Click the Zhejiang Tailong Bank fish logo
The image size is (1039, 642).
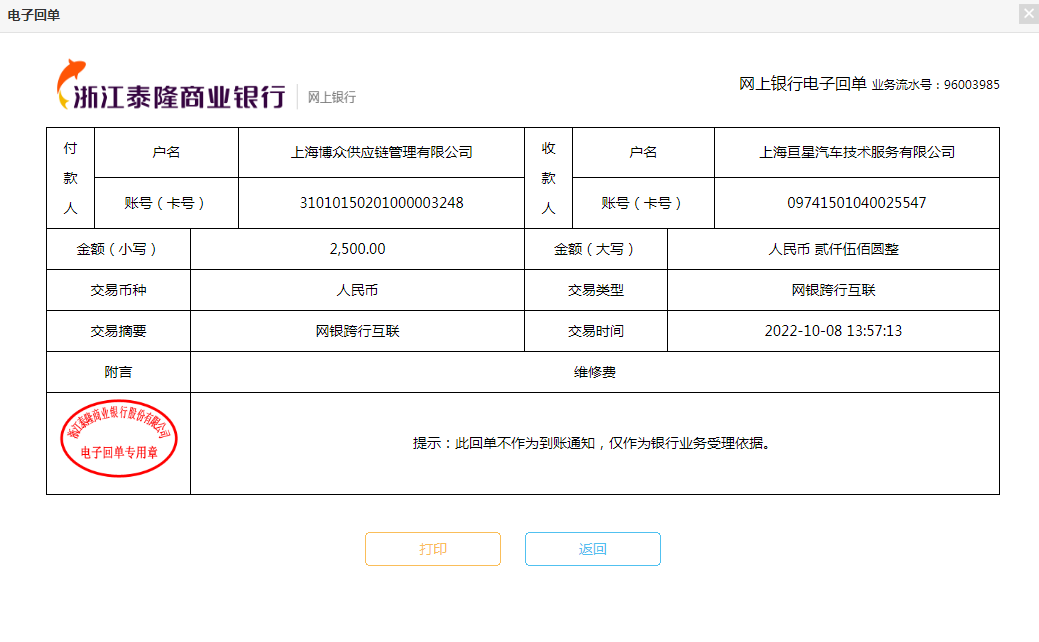tap(71, 83)
